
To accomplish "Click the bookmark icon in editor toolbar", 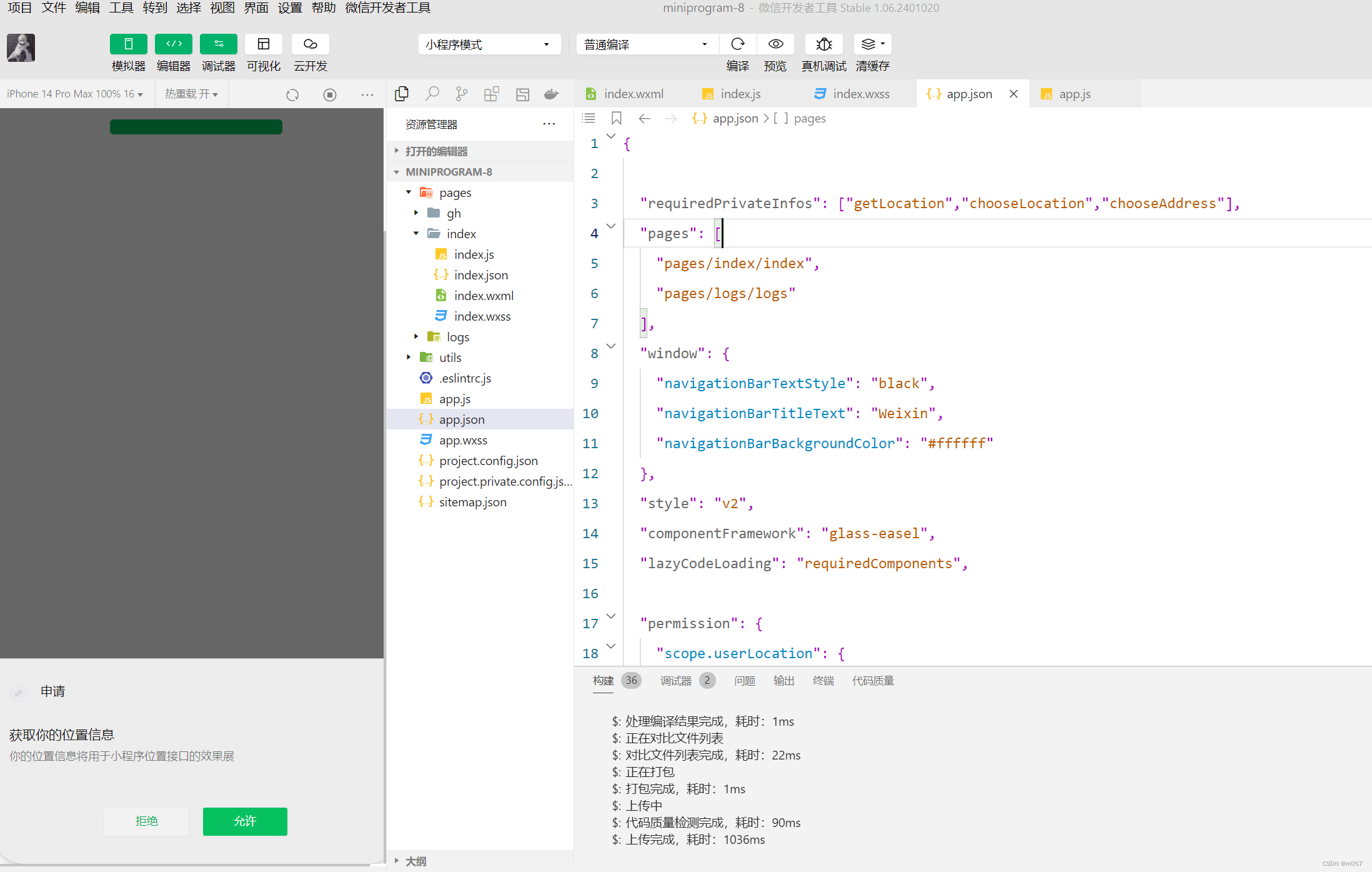I will click(x=616, y=118).
